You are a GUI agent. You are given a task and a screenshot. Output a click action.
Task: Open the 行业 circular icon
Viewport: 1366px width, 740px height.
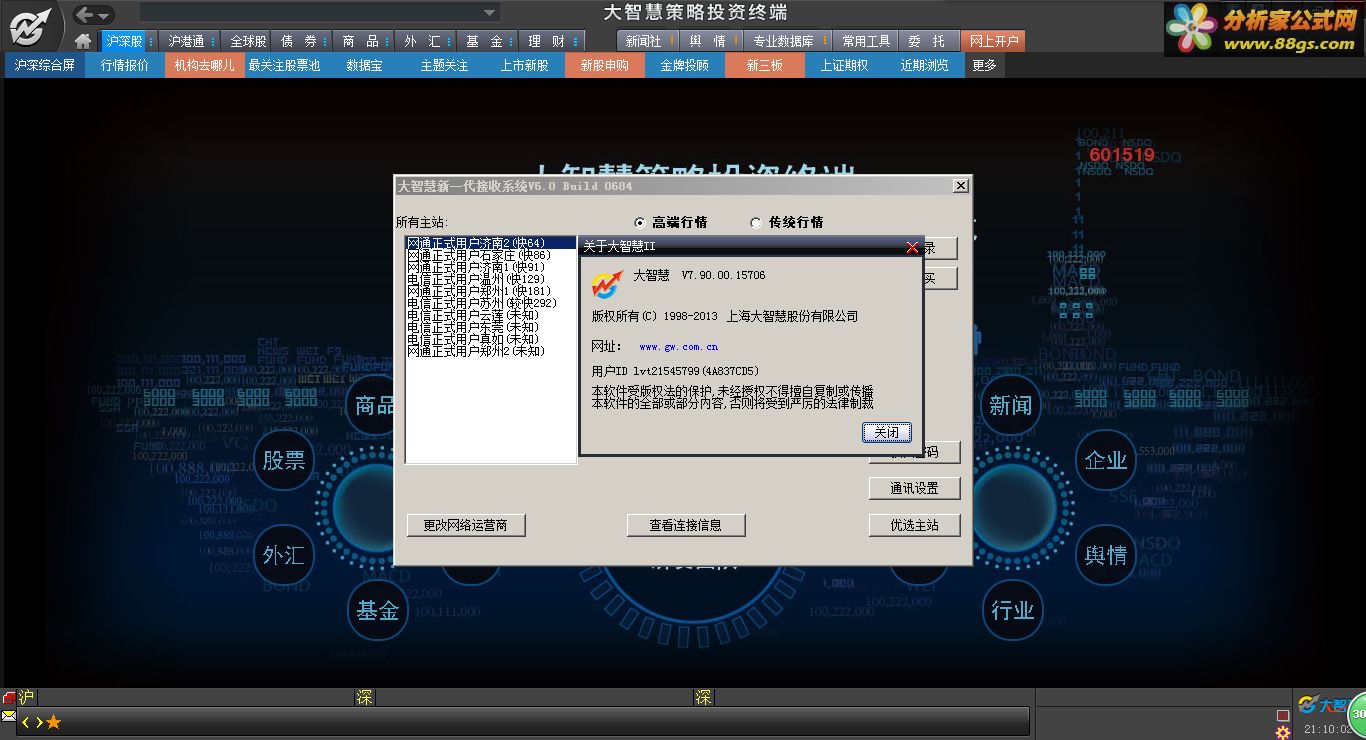click(1012, 609)
